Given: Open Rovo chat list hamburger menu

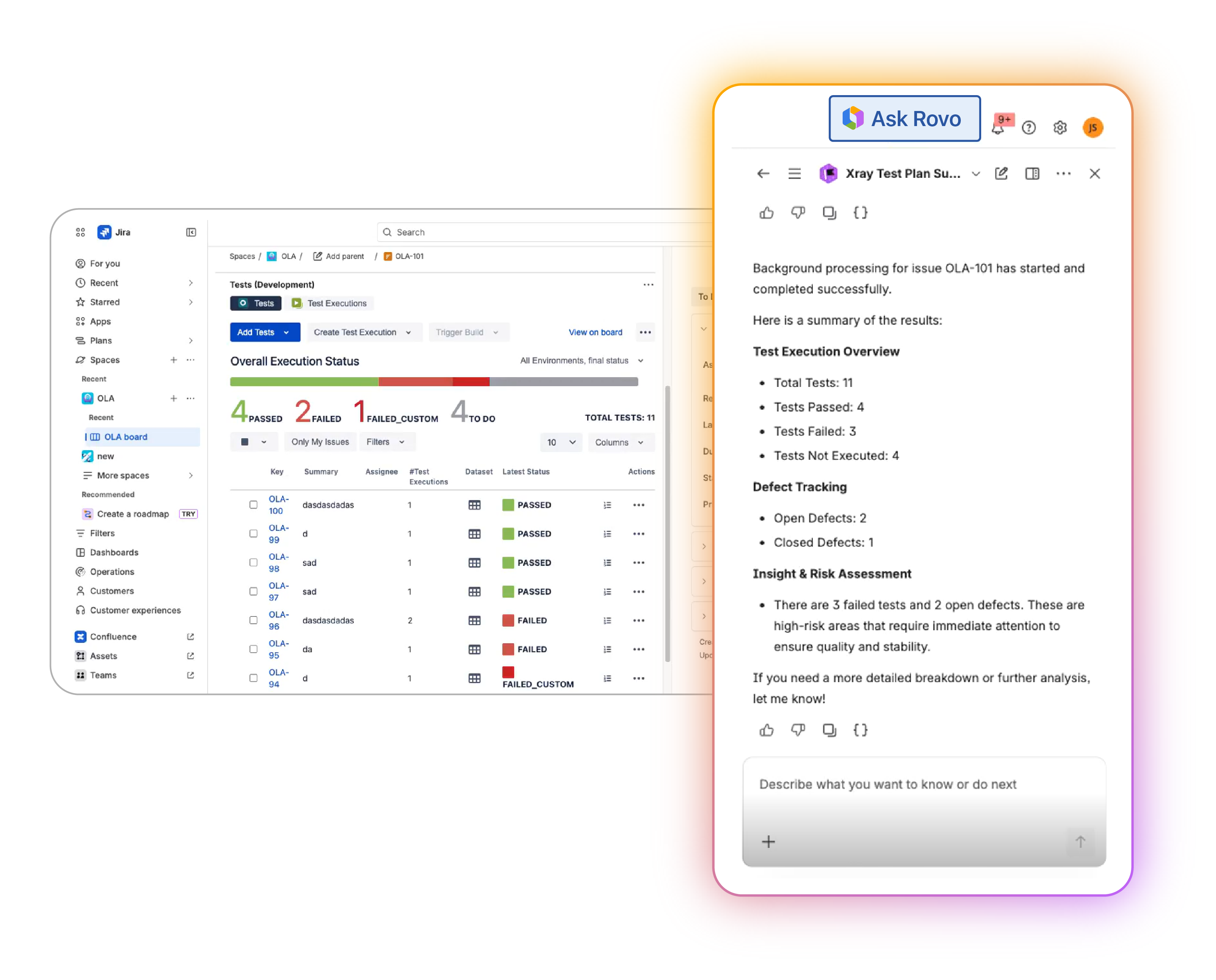Looking at the screenshot, I should pyautogui.click(x=794, y=174).
